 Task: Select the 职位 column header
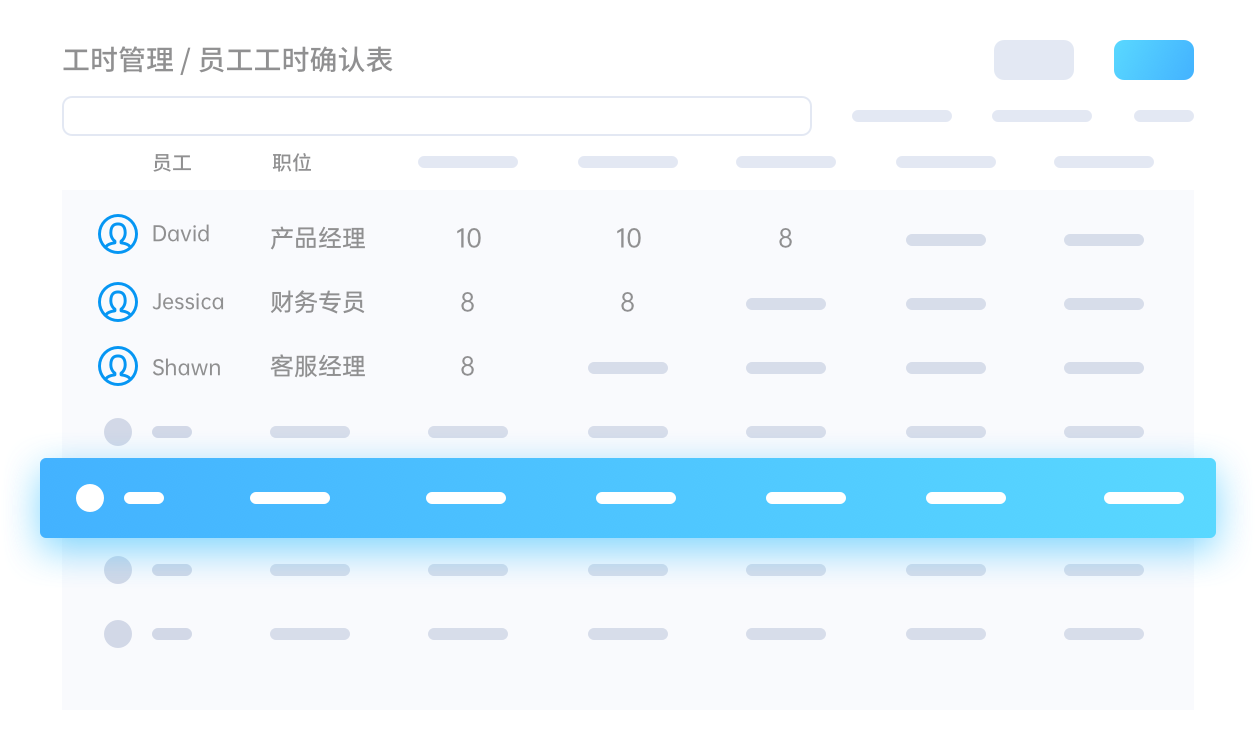[x=292, y=163]
